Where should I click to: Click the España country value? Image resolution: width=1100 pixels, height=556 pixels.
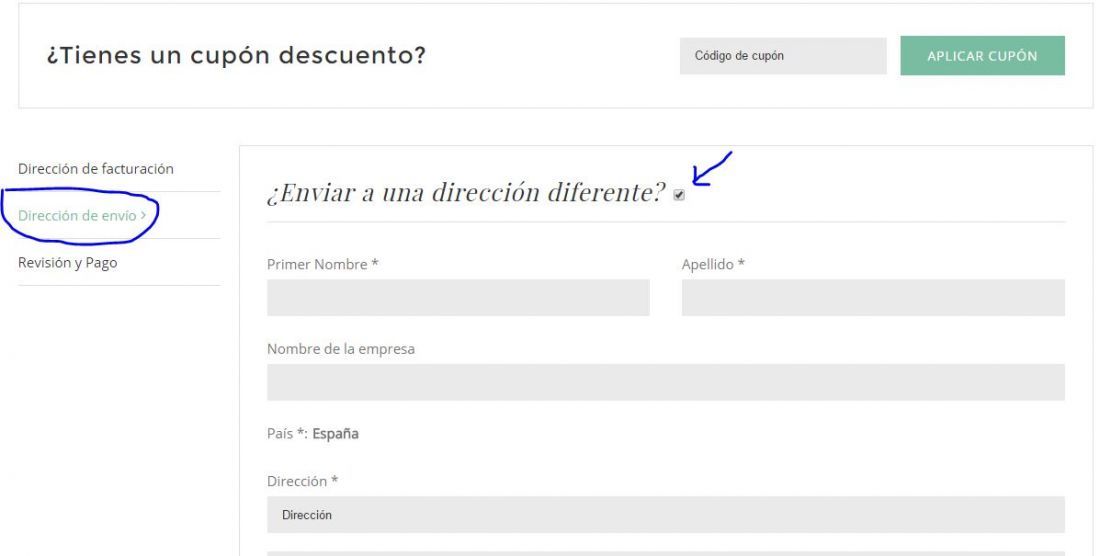point(335,433)
